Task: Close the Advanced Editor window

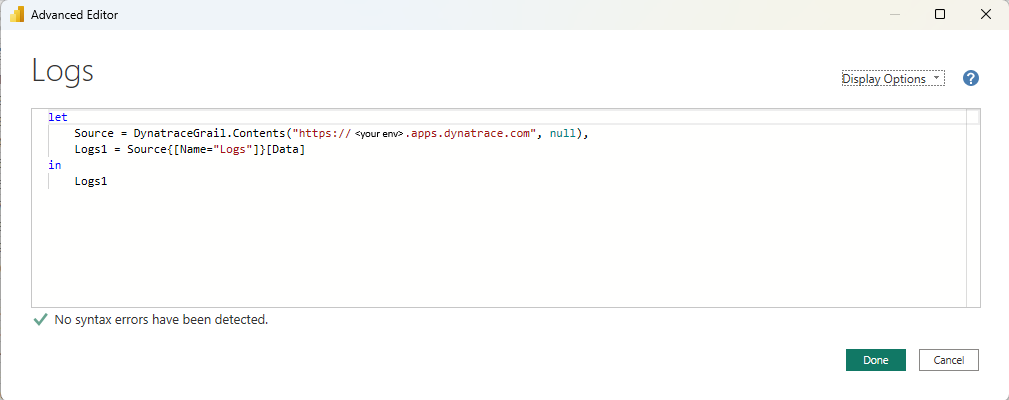Action: (x=985, y=14)
